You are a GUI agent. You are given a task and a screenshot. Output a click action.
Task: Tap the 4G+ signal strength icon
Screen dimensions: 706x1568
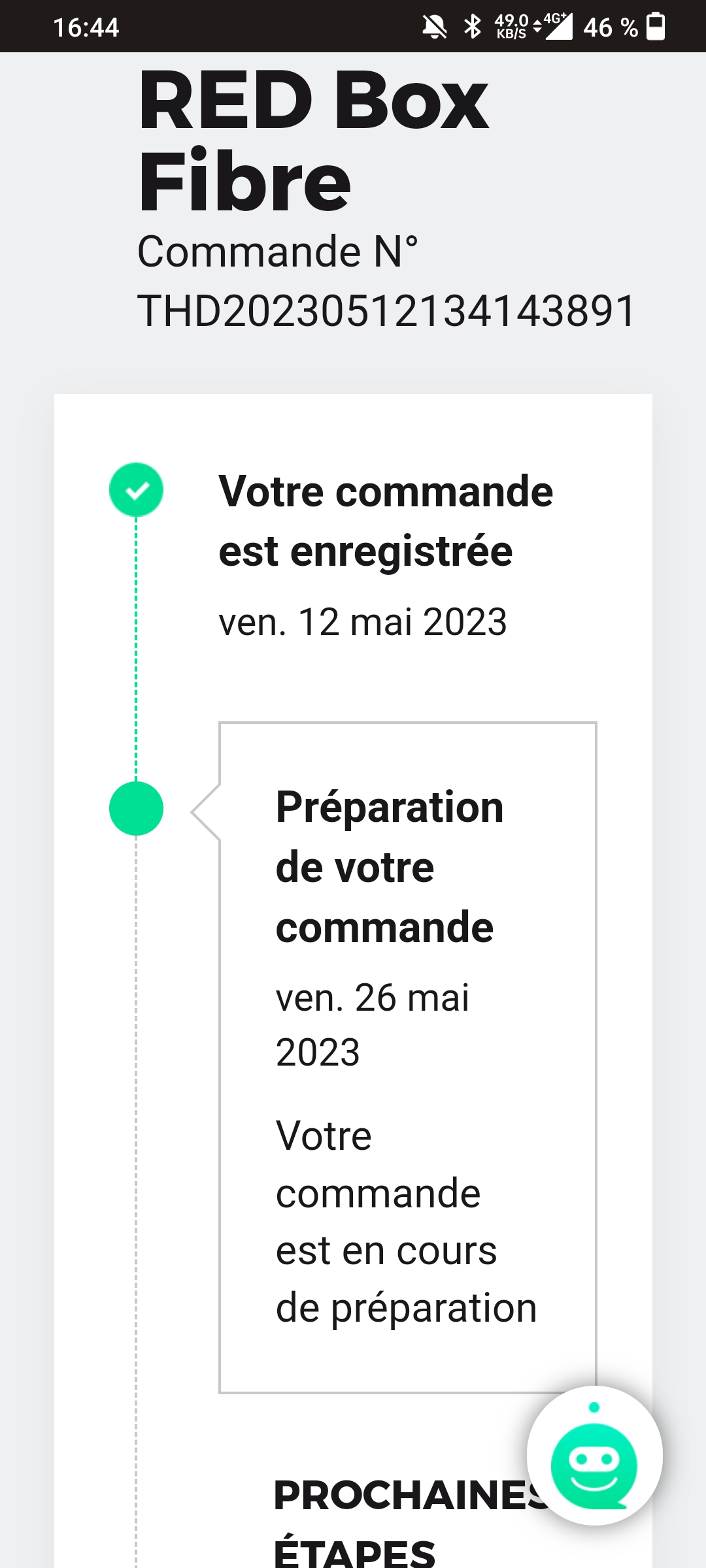(558, 26)
